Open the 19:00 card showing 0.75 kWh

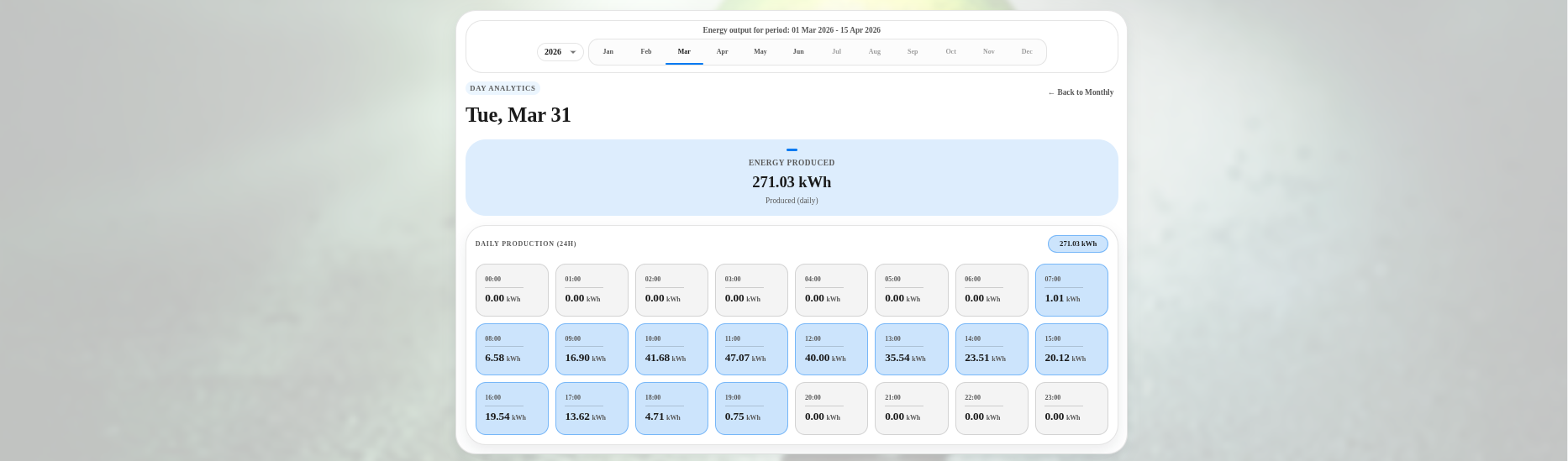(751, 409)
